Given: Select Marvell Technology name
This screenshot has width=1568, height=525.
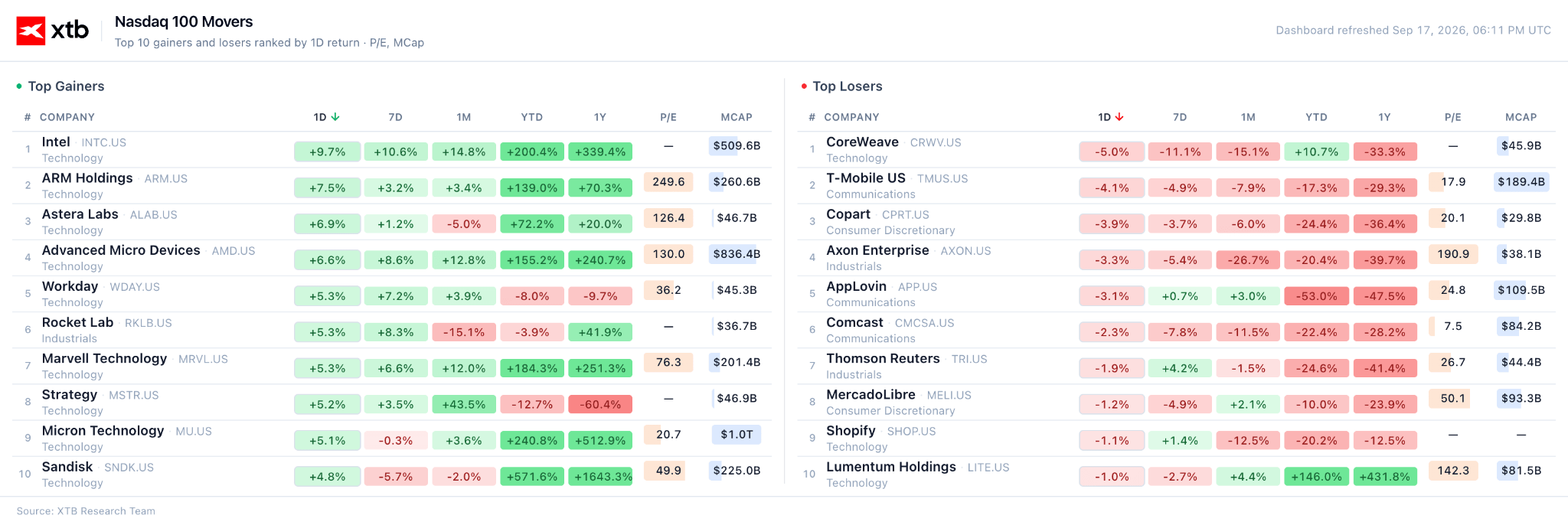Looking at the screenshot, I should pos(104,358).
